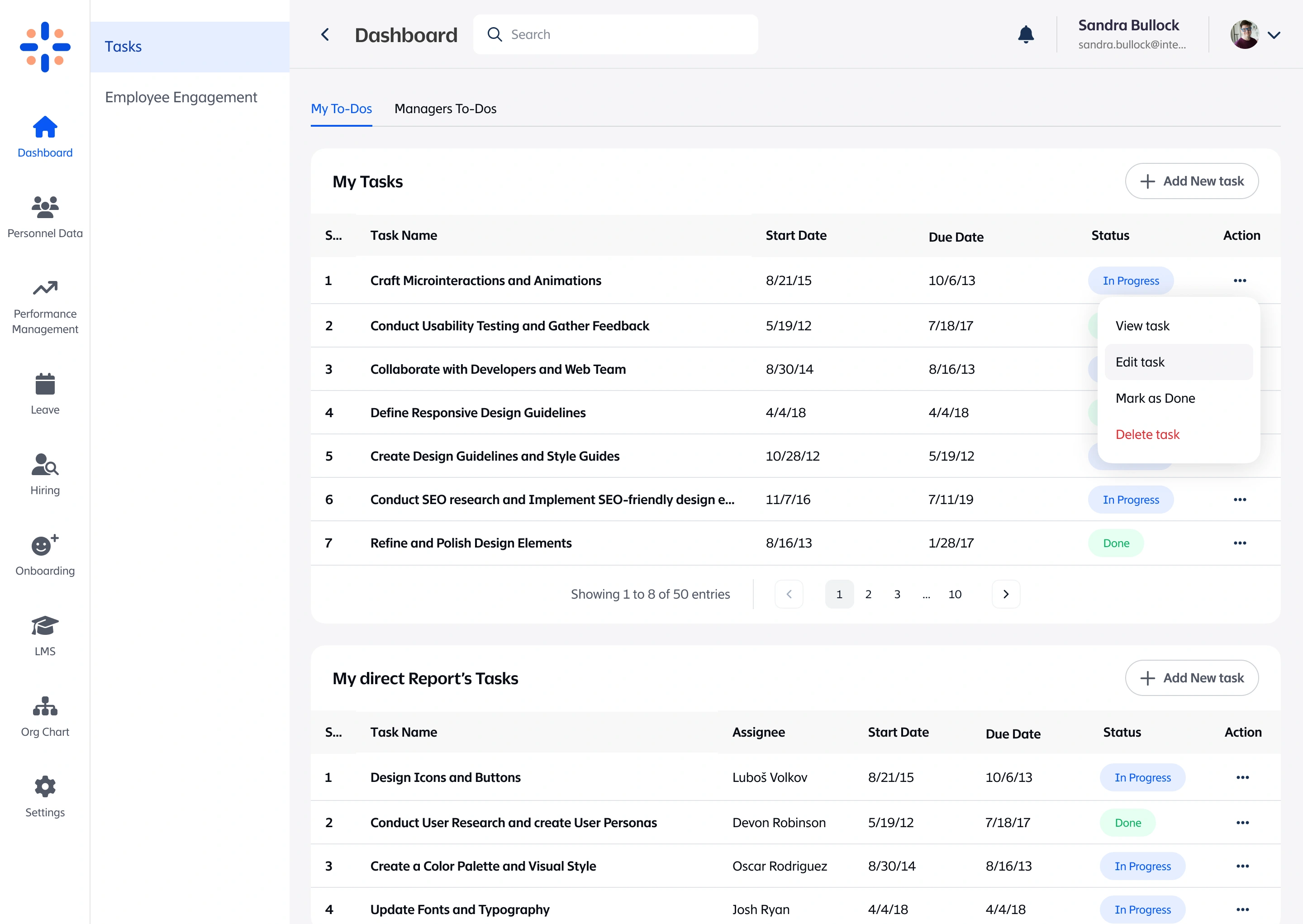This screenshot has width=1303, height=924.
Task: Open the Onboarding section
Action: [45, 555]
